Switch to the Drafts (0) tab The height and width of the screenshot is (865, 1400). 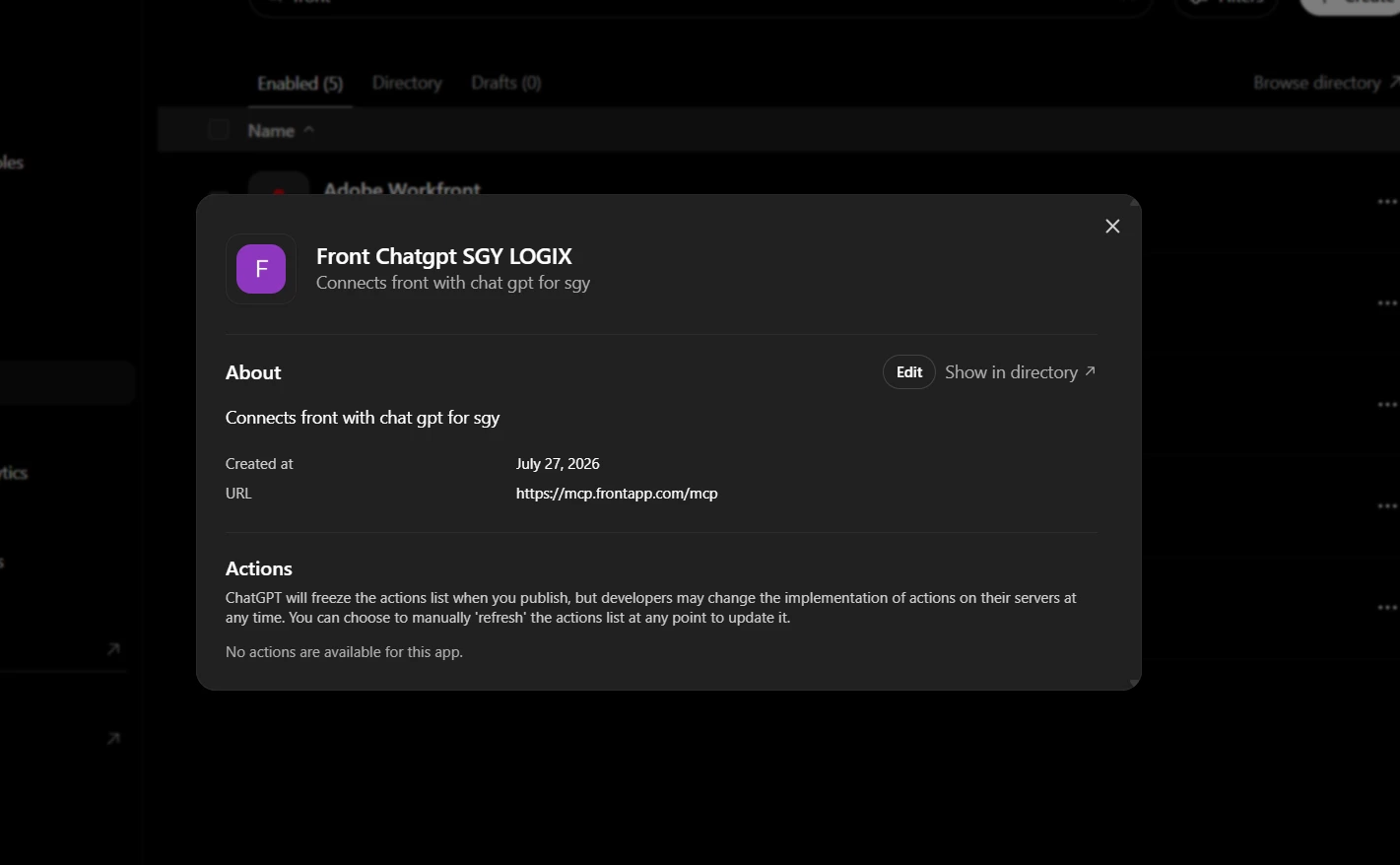[506, 83]
